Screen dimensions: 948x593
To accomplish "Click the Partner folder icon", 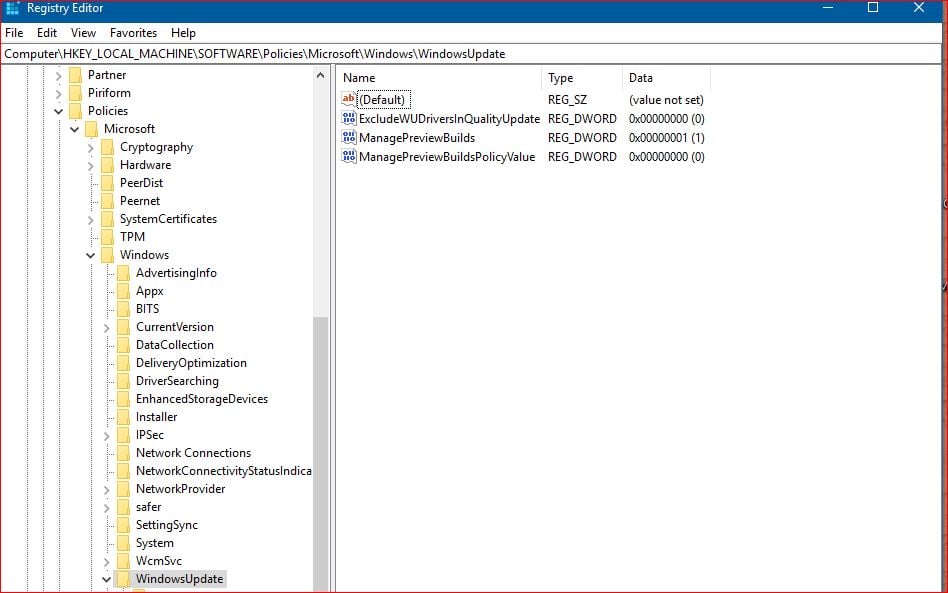I will click(x=76, y=75).
